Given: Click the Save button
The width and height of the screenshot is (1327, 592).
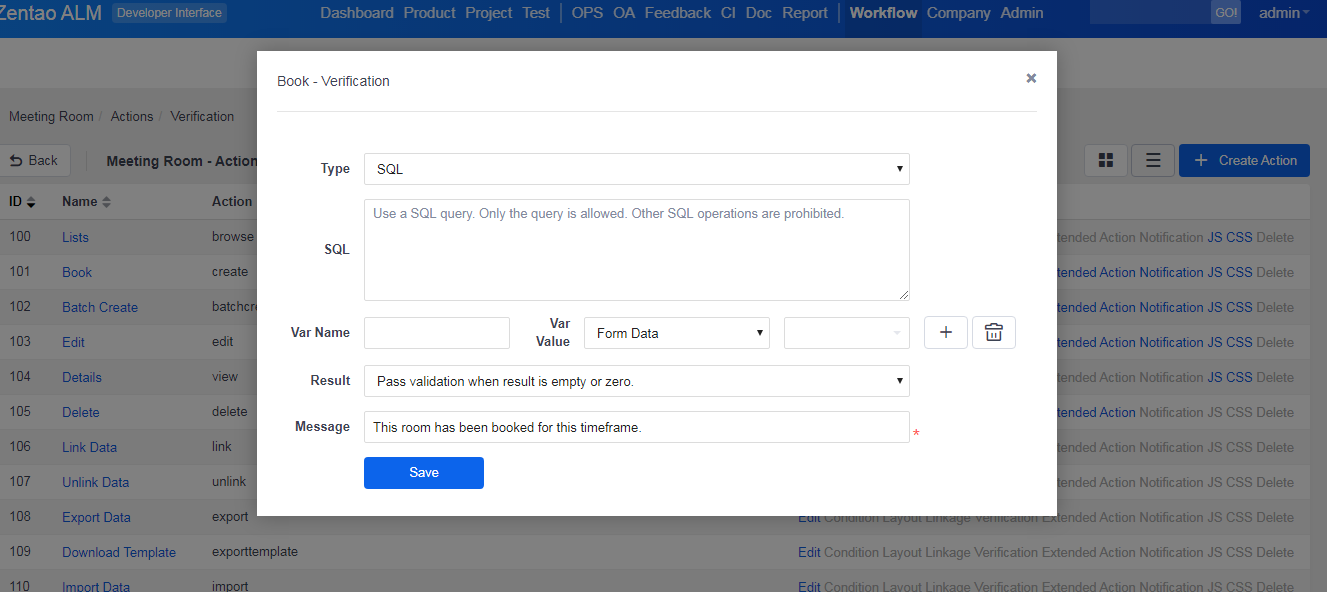Looking at the screenshot, I should (423, 473).
